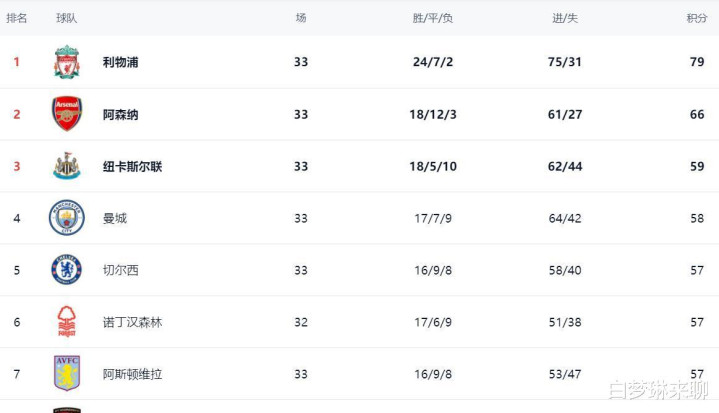Select the 阿斯顿维拉 team name
The height and width of the screenshot is (413, 719).
[x=133, y=374]
